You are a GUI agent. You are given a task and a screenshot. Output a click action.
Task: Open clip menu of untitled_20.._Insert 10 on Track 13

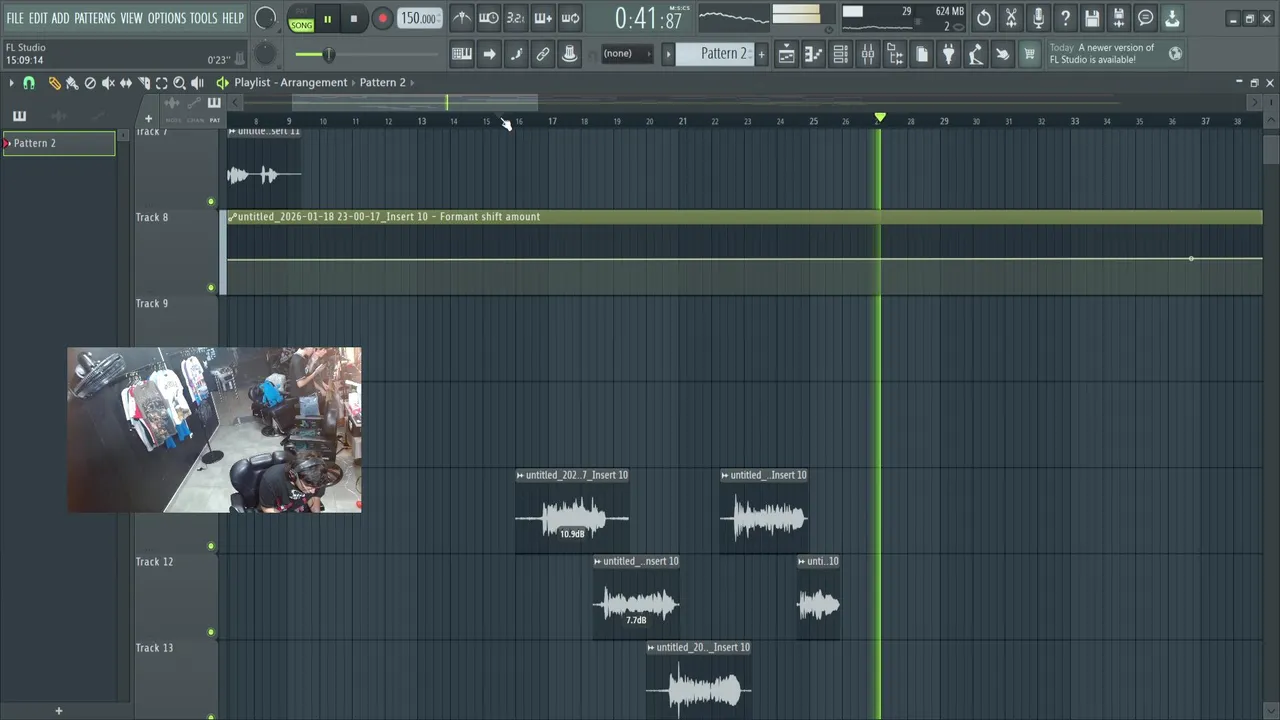tap(651, 648)
